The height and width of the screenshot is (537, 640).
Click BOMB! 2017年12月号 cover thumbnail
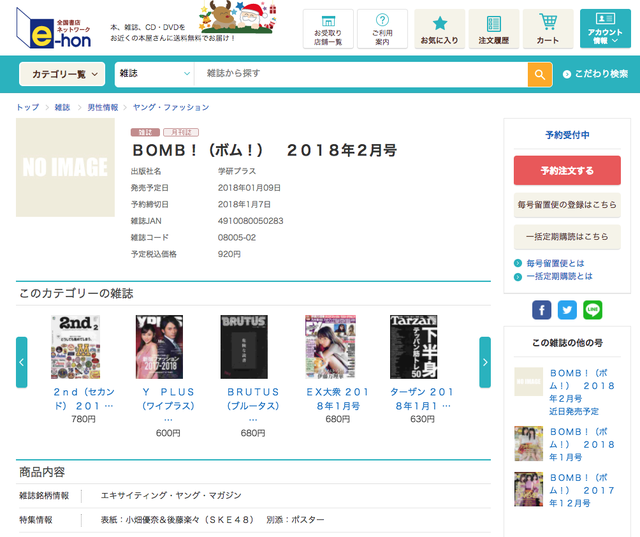click(529, 489)
